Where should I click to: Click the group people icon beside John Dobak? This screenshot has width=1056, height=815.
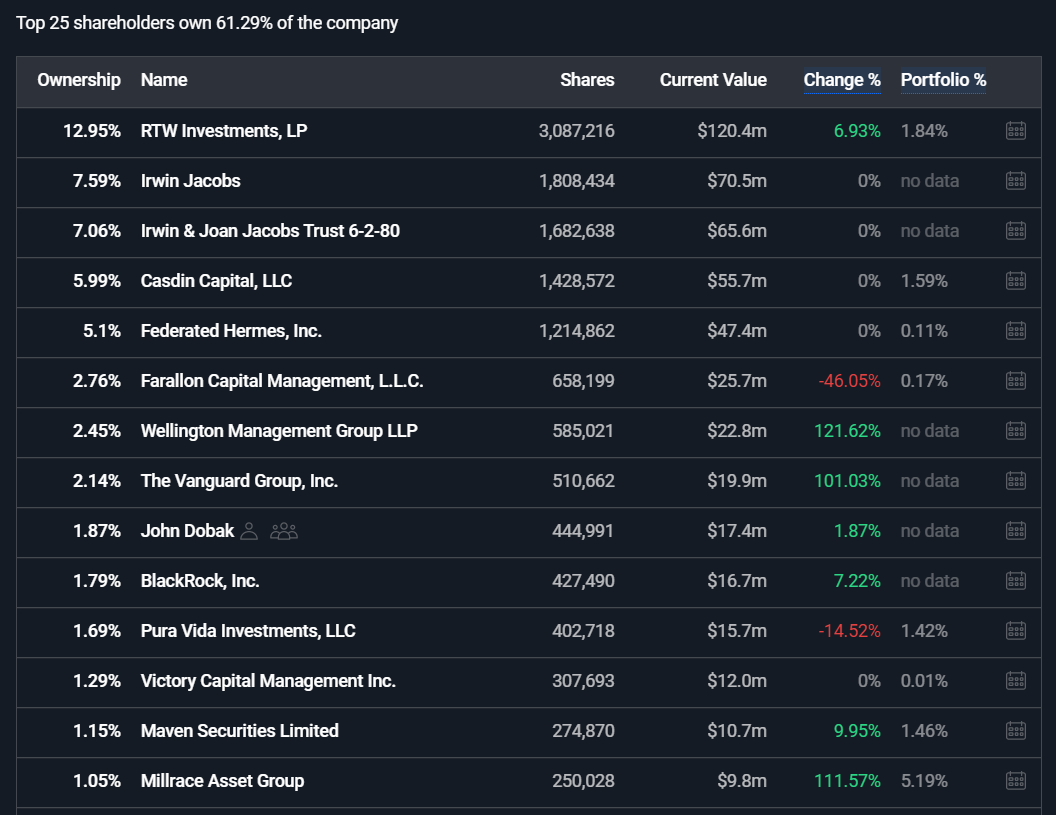(x=284, y=531)
